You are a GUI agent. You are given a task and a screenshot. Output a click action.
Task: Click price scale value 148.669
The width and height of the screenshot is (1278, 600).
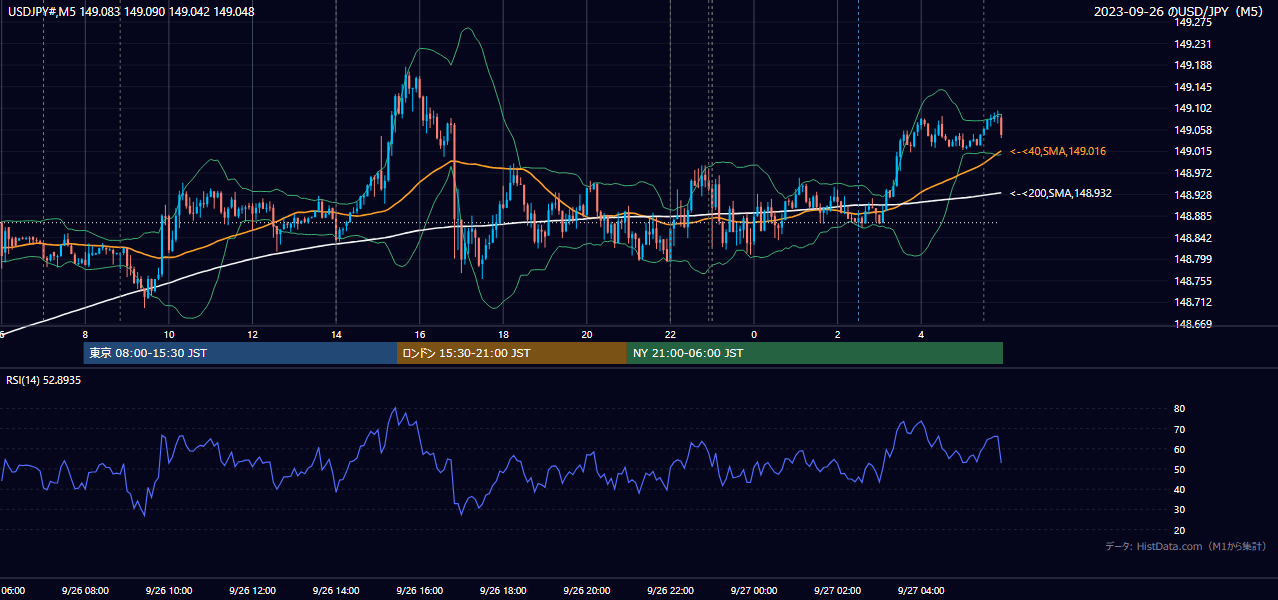1194,324
